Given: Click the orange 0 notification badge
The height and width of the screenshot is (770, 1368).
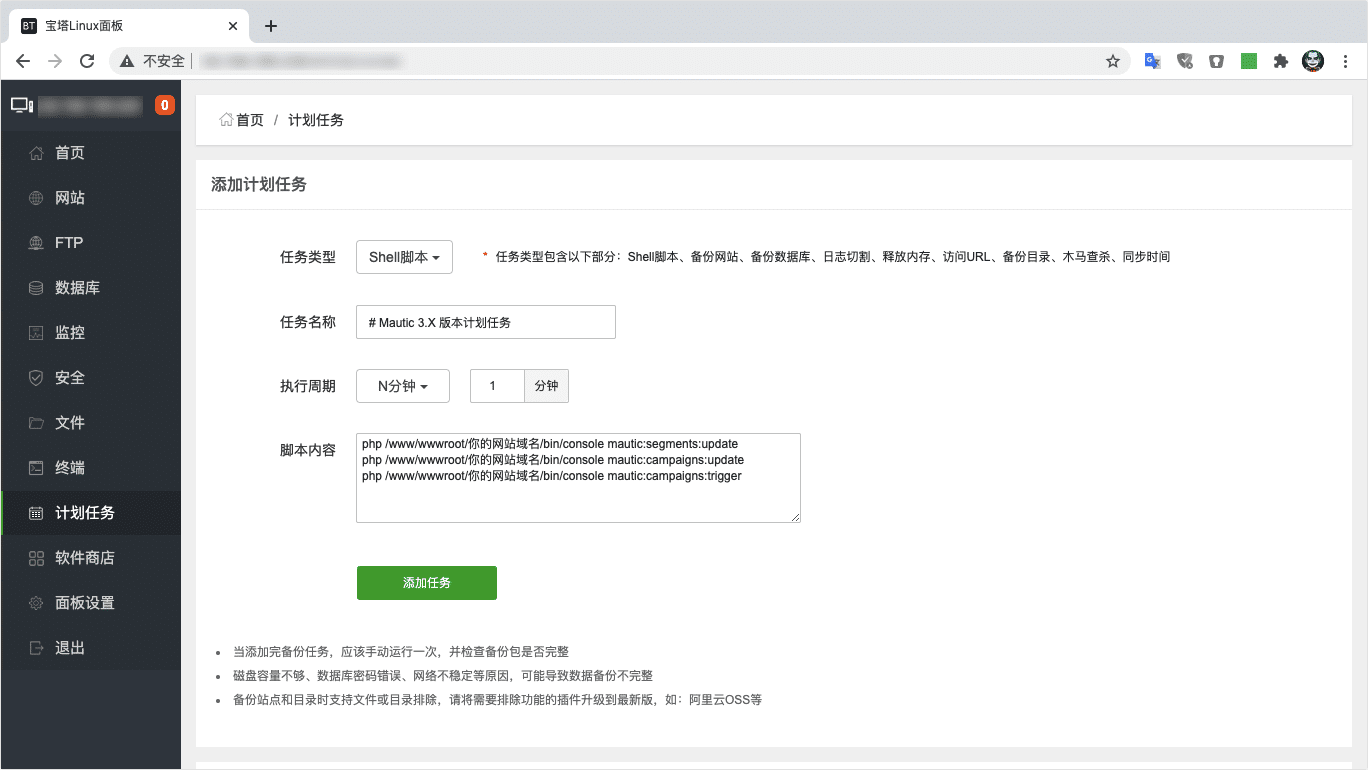Looking at the screenshot, I should 165,105.
